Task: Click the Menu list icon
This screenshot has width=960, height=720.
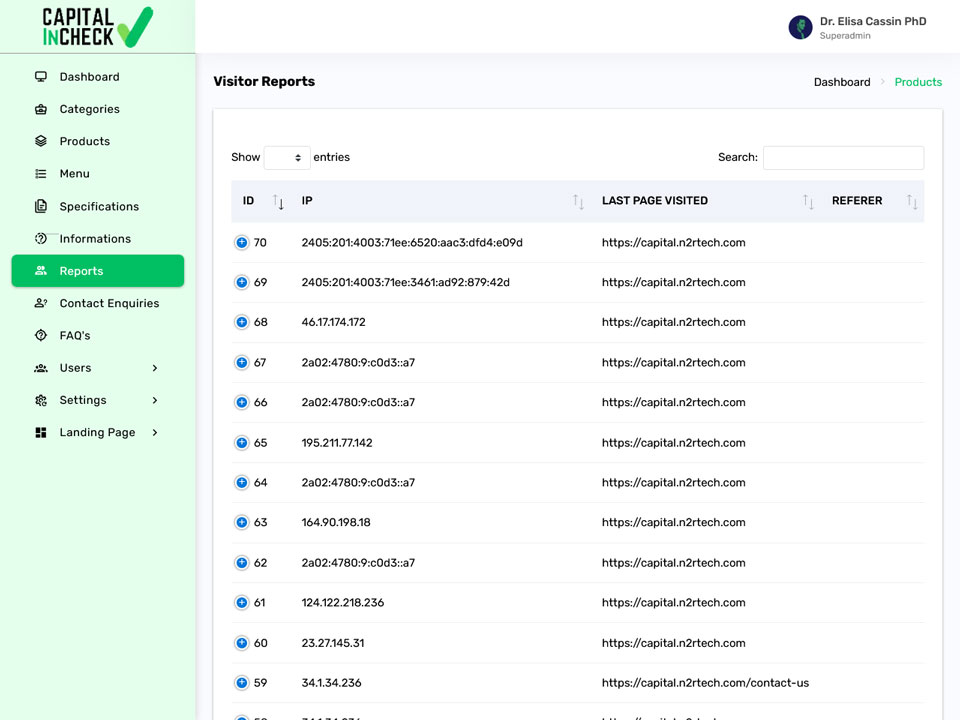Action: point(41,174)
